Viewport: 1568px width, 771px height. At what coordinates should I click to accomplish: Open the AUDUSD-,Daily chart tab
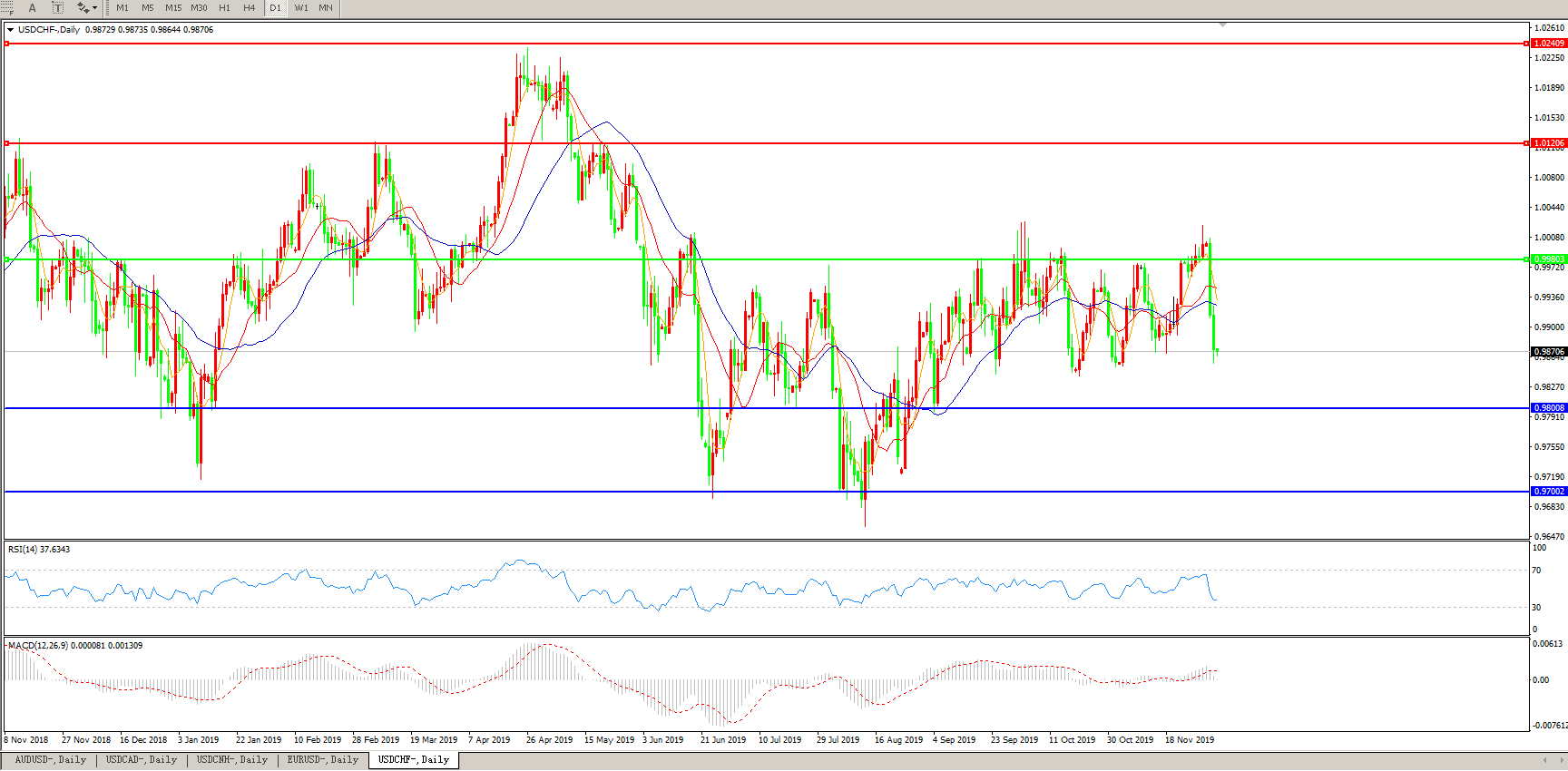50,760
